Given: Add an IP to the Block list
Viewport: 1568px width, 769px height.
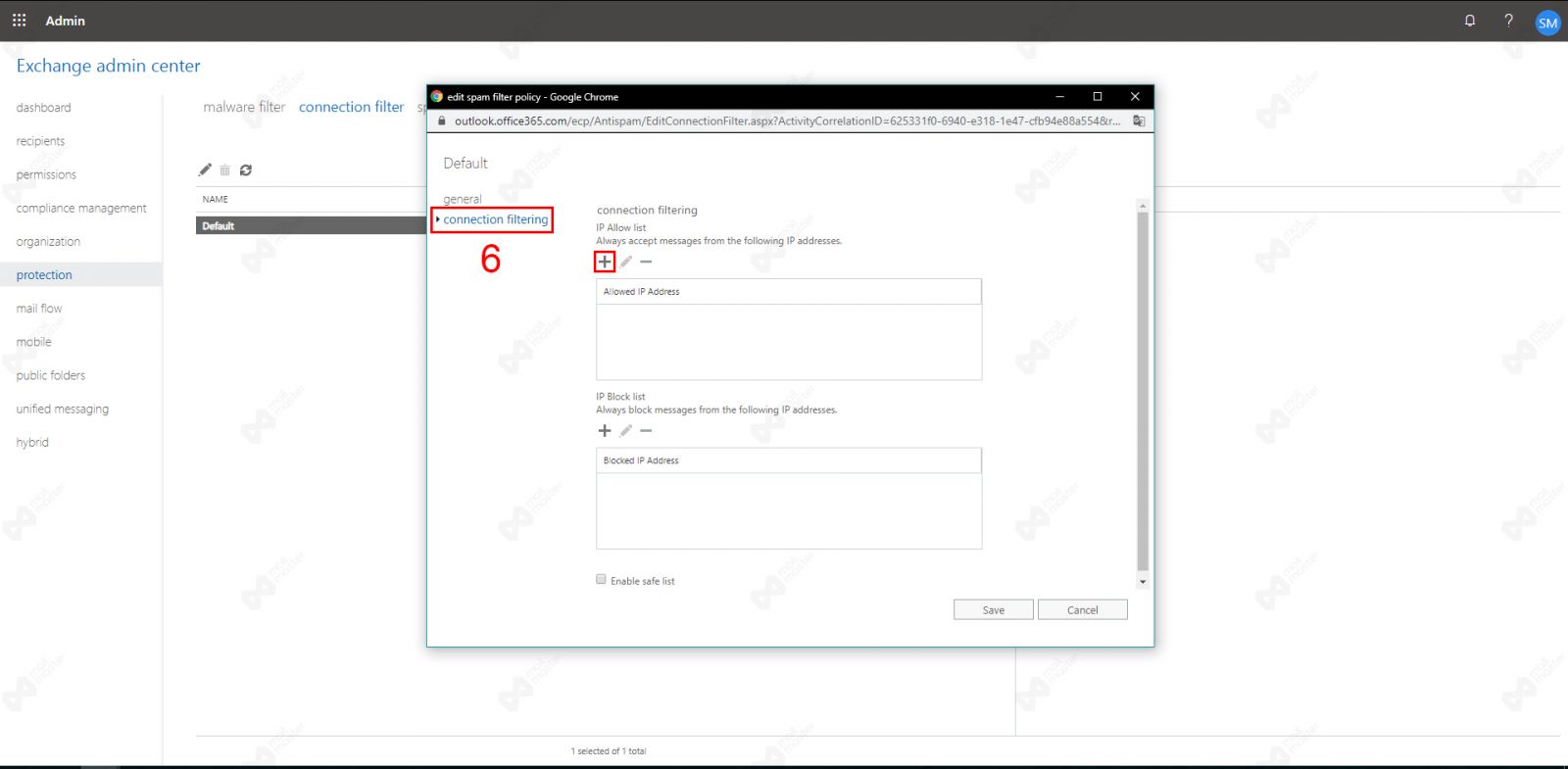Looking at the screenshot, I should (x=605, y=431).
